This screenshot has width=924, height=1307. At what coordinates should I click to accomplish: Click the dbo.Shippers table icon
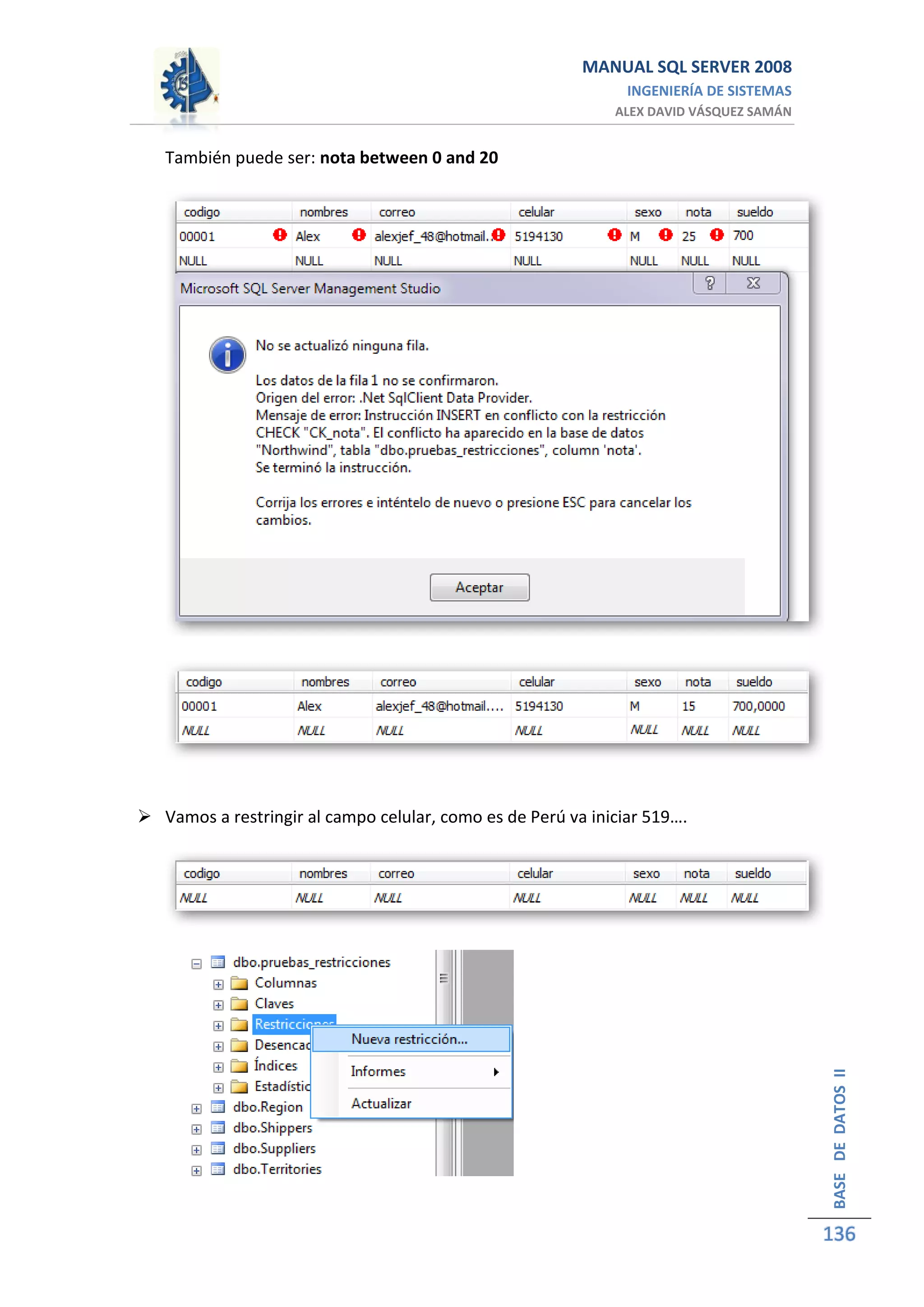[x=218, y=1127]
